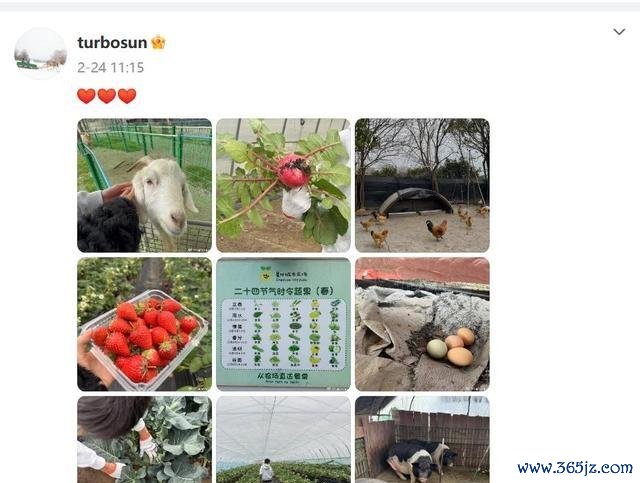
Task: Click the third red heart emoji
Action: click(x=127, y=96)
